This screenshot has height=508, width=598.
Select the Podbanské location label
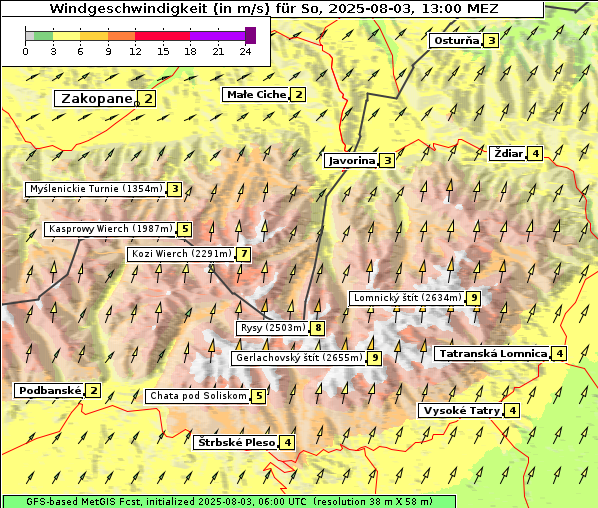(x=50, y=391)
